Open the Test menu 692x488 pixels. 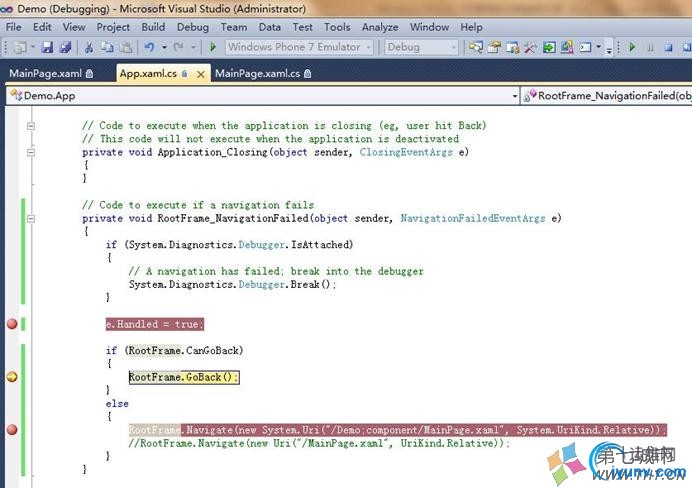pyautogui.click(x=302, y=27)
